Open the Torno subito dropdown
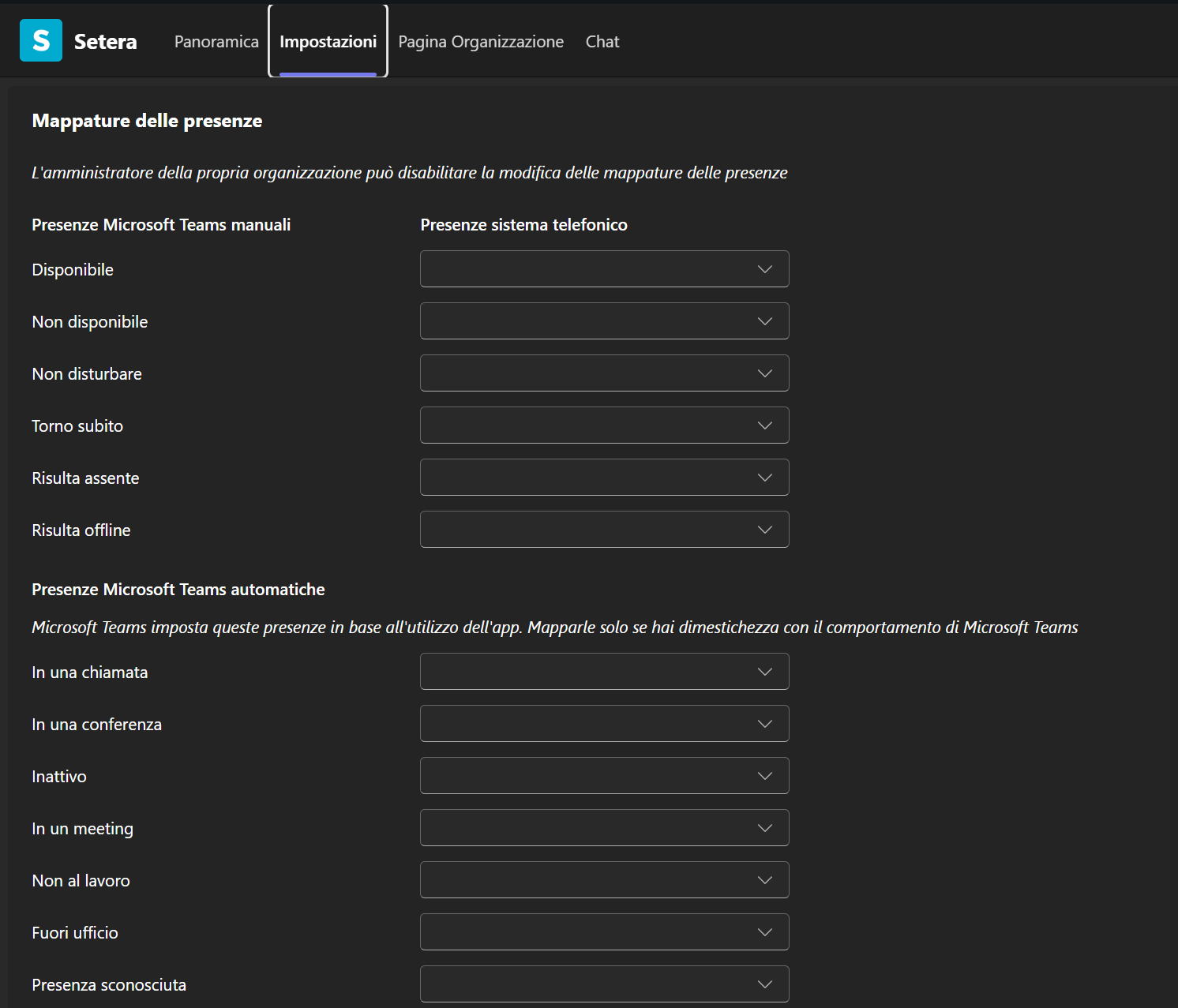 point(604,425)
